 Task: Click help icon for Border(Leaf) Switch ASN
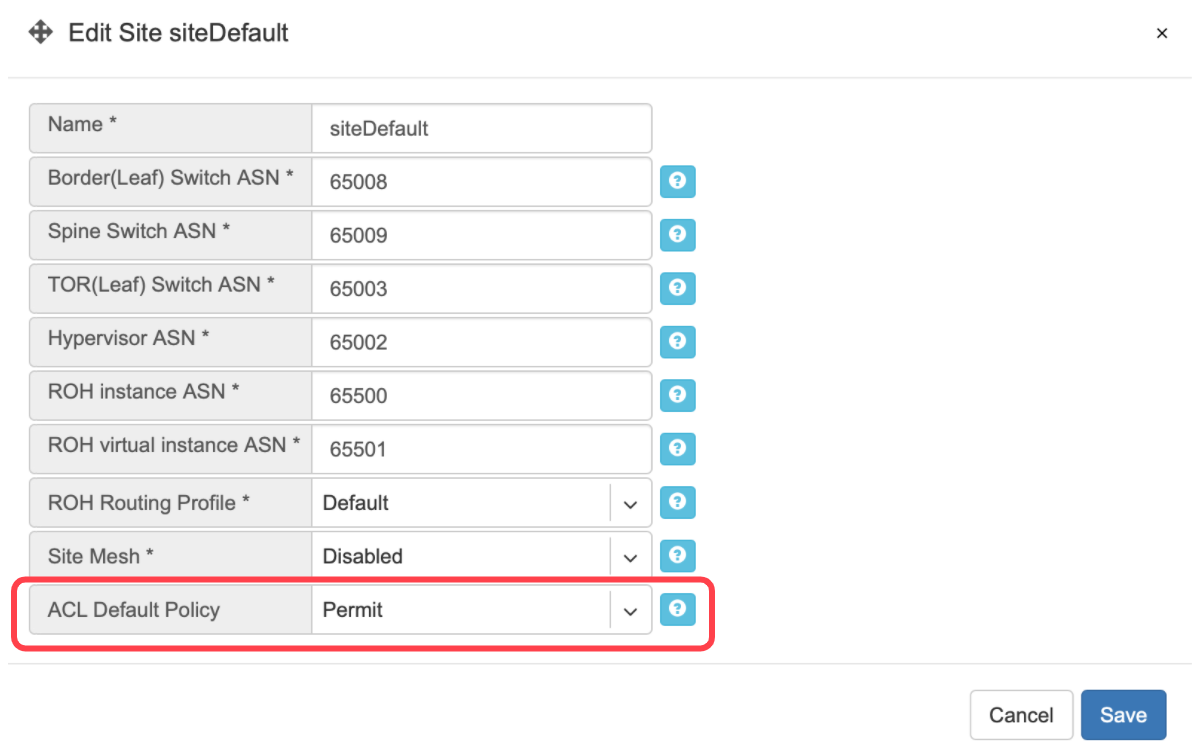pyautogui.click(x=677, y=182)
